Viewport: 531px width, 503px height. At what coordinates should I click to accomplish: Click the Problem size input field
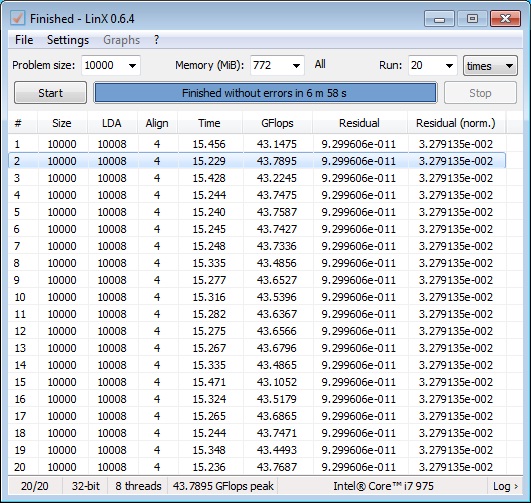(x=104, y=66)
